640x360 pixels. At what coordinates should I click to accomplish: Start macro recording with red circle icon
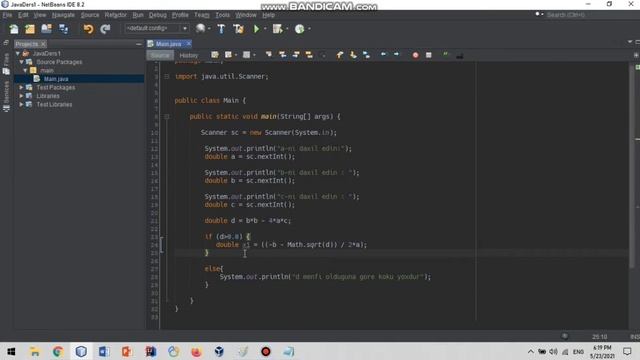[x=416, y=55]
